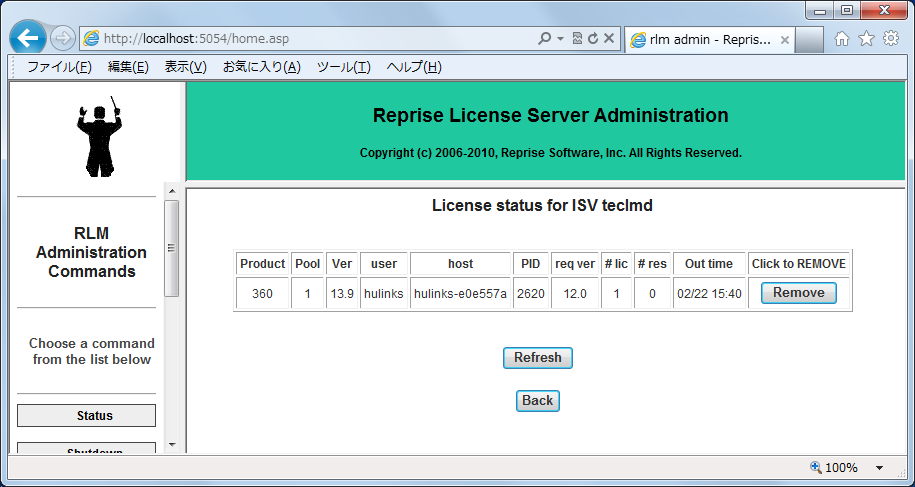
Task: Click the host cell hulinks-e0e557a
Action: [x=460, y=293]
